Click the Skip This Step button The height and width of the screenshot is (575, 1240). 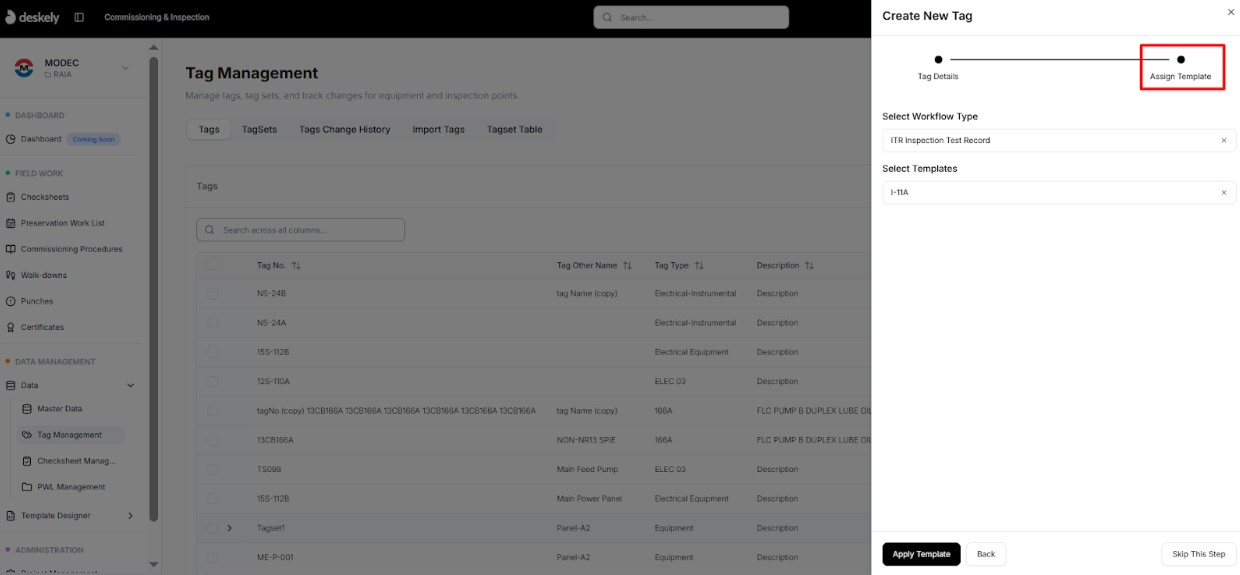pos(1199,554)
